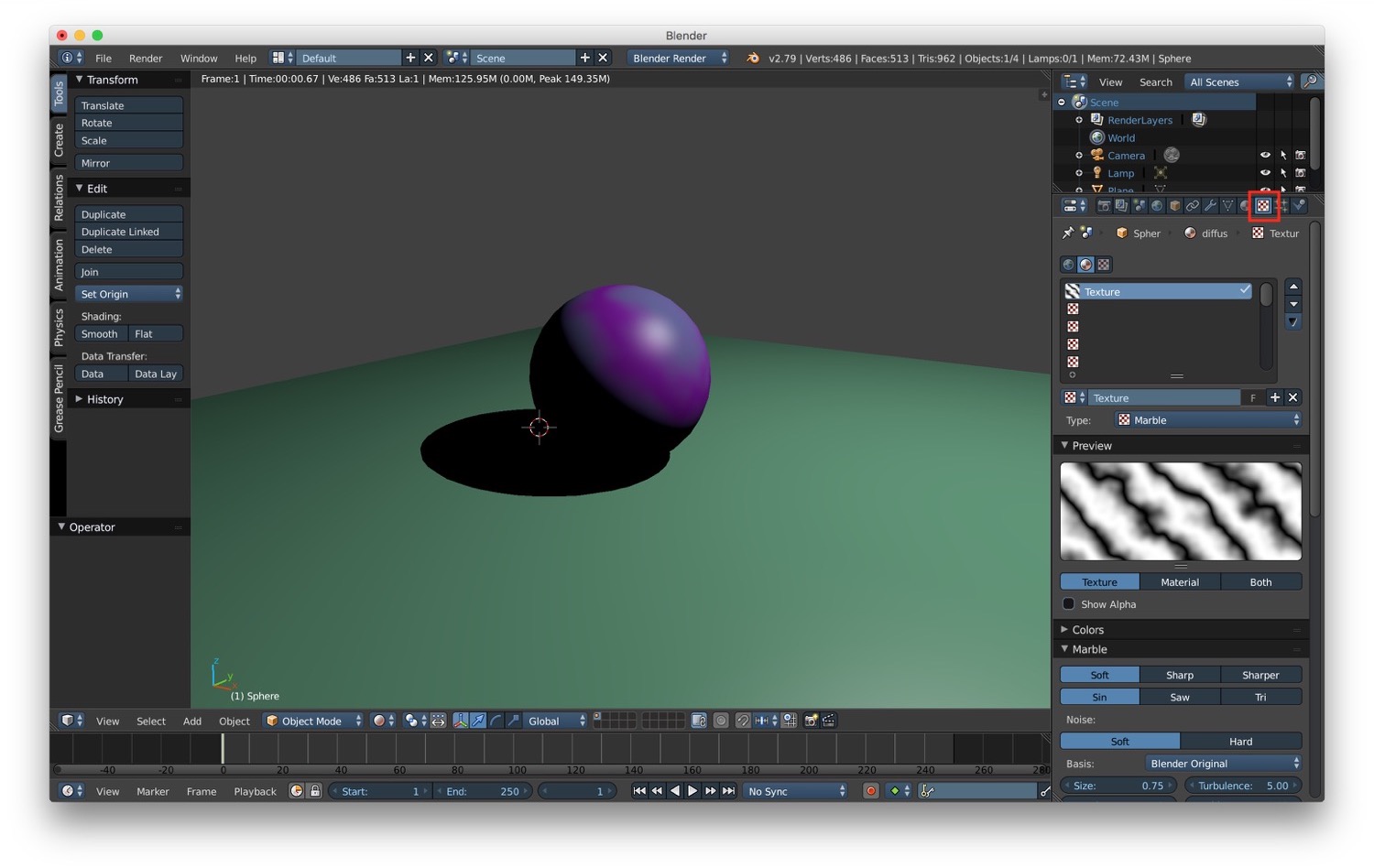Open the Object Constraints chain-link tab
The width and height of the screenshot is (1374, 868).
click(x=1193, y=206)
